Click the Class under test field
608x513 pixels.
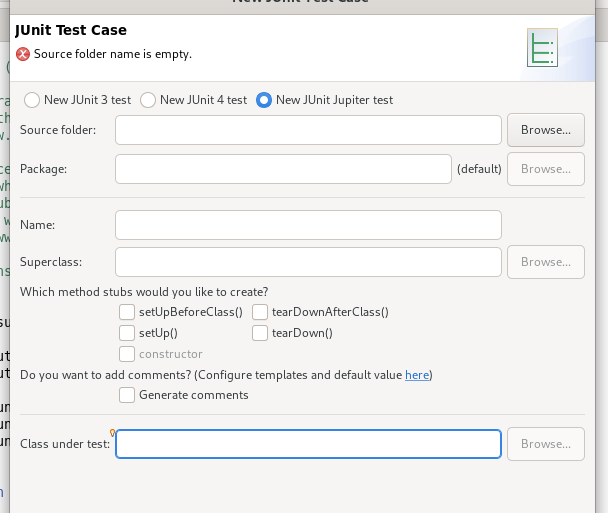pos(308,444)
